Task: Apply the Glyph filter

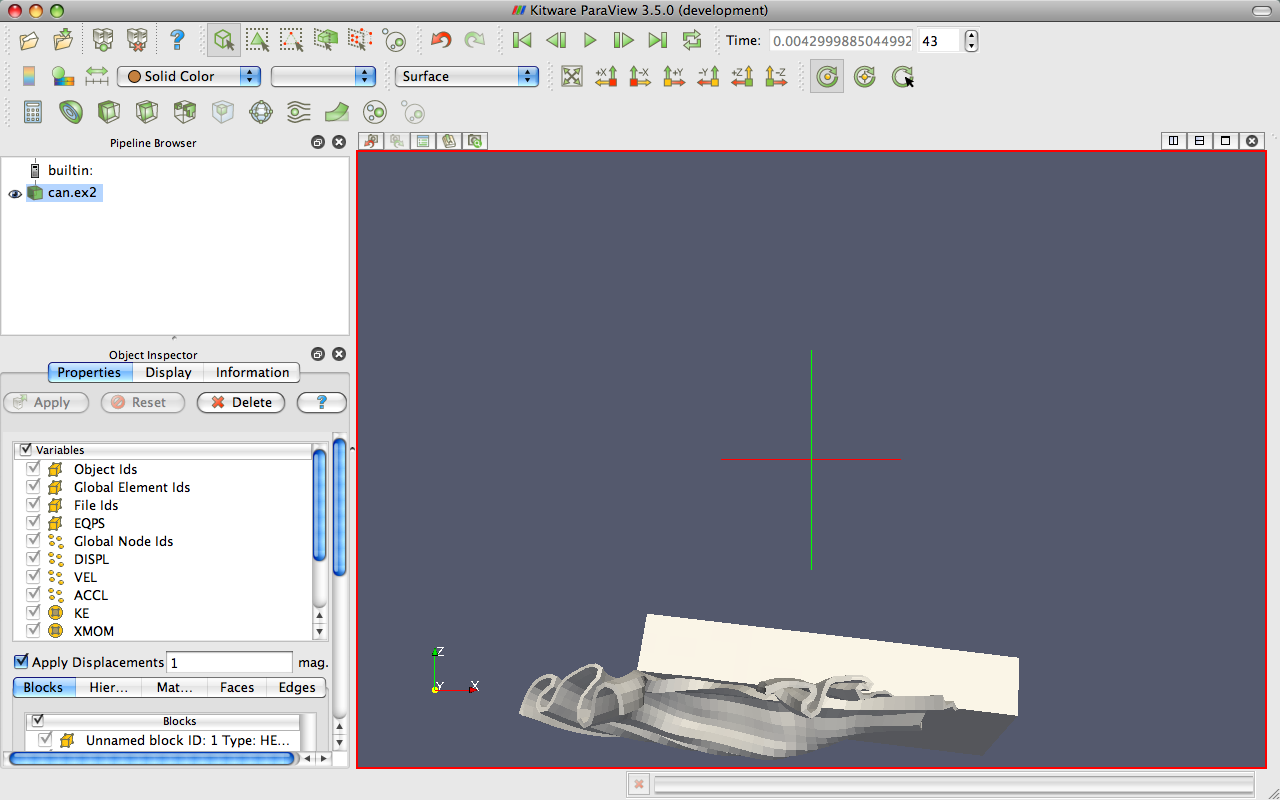Action: pyautogui.click(x=261, y=112)
